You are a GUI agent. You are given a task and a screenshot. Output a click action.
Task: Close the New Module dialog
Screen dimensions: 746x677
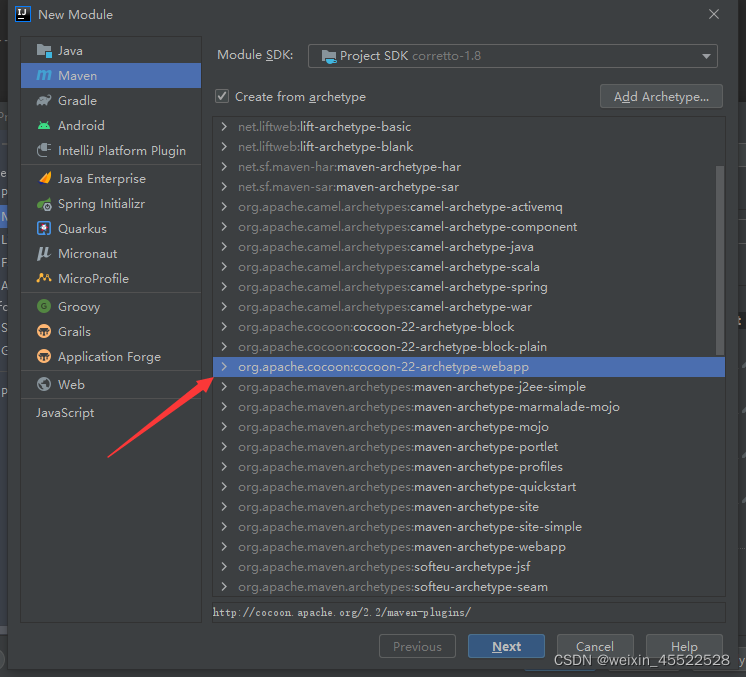(714, 14)
